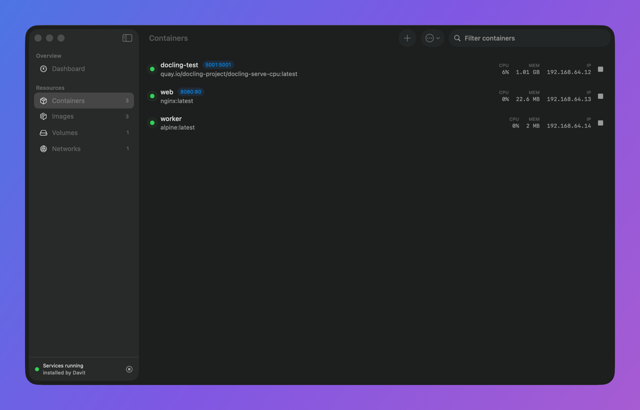Toggle the sidebar visibility icon

127,38
